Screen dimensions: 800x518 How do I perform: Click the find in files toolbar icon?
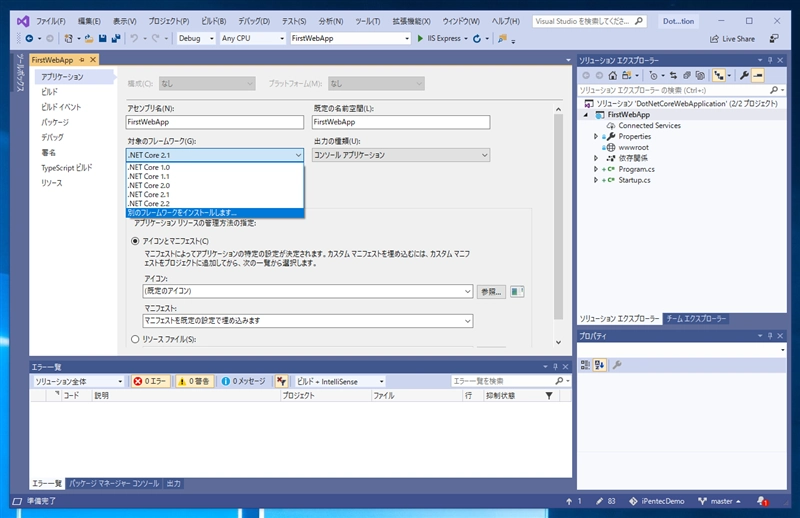pos(503,38)
